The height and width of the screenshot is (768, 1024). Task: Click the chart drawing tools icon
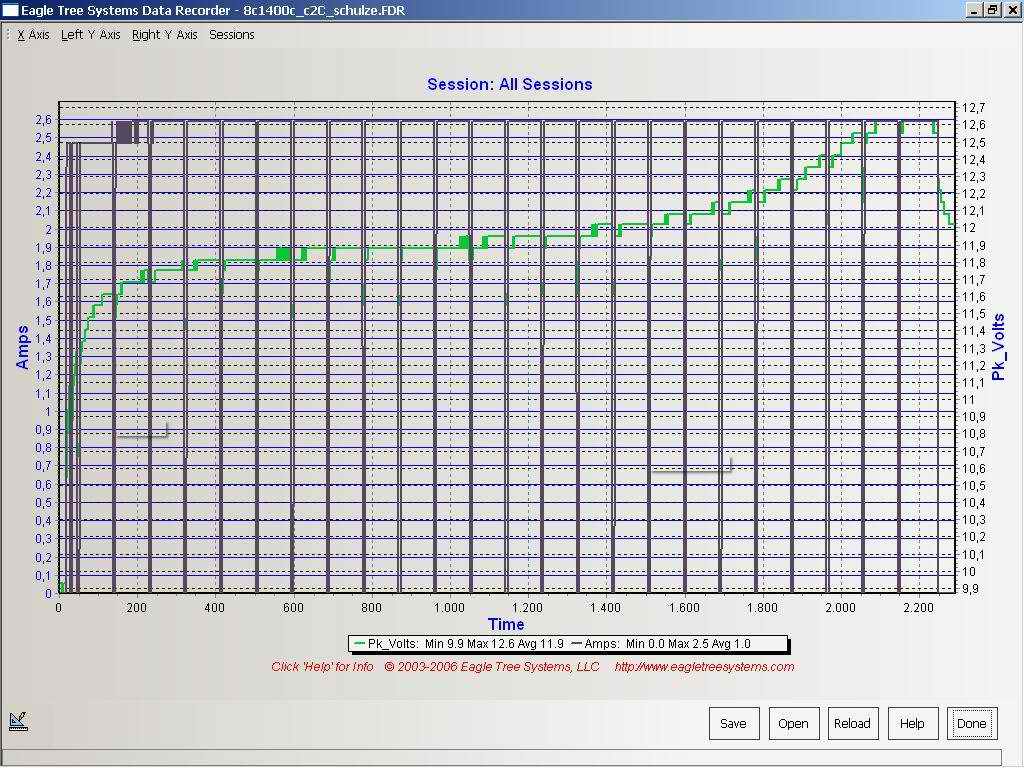(17, 719)
